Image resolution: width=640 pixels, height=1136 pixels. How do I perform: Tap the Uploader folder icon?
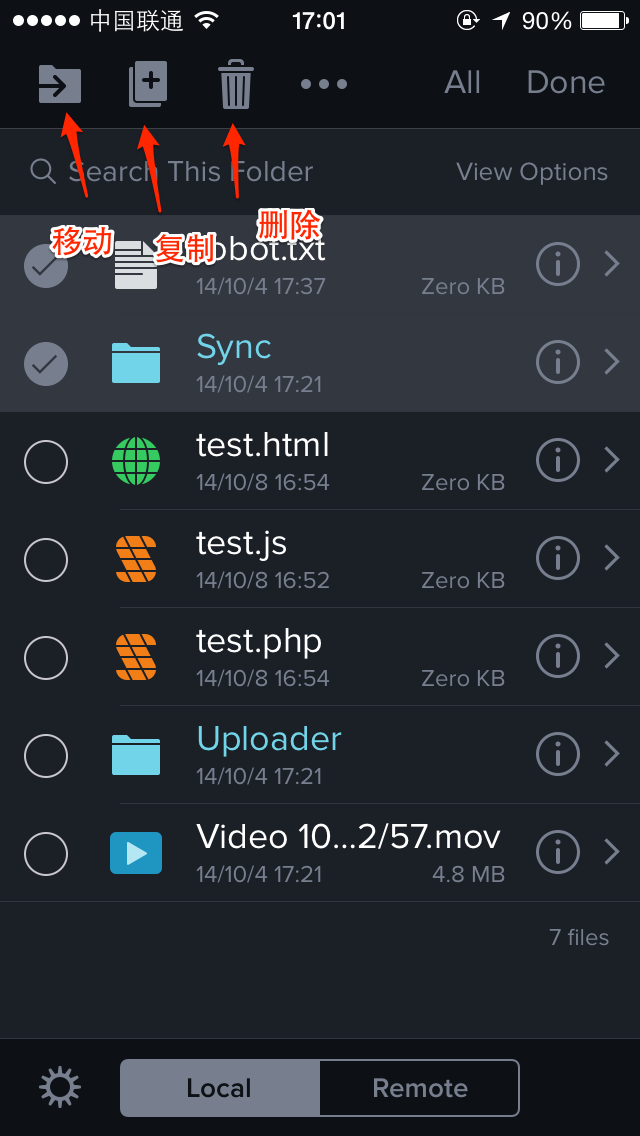(x=136, y=755)
